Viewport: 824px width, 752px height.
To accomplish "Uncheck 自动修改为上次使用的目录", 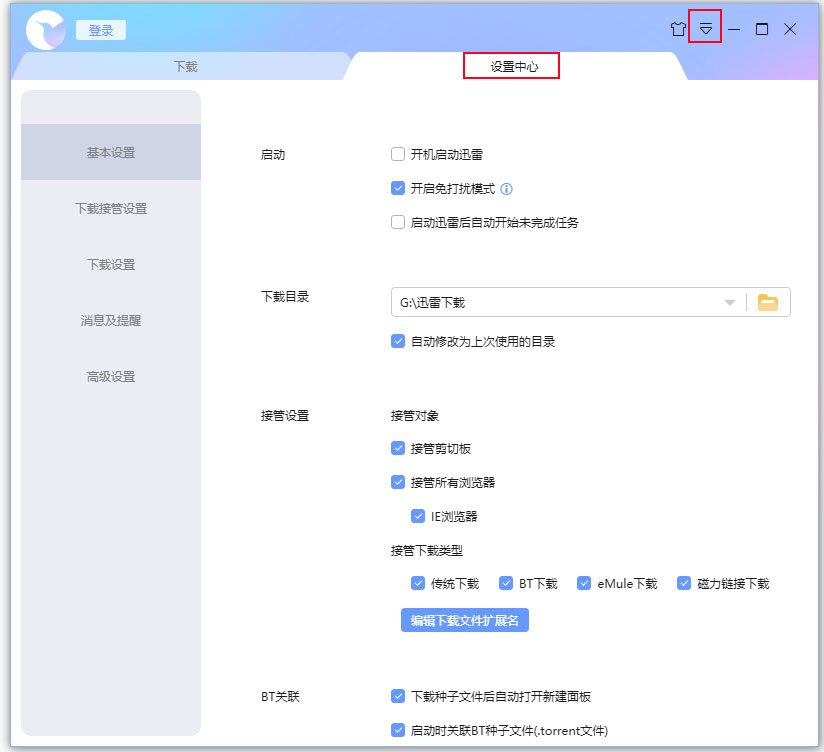I will click(397, 341).
